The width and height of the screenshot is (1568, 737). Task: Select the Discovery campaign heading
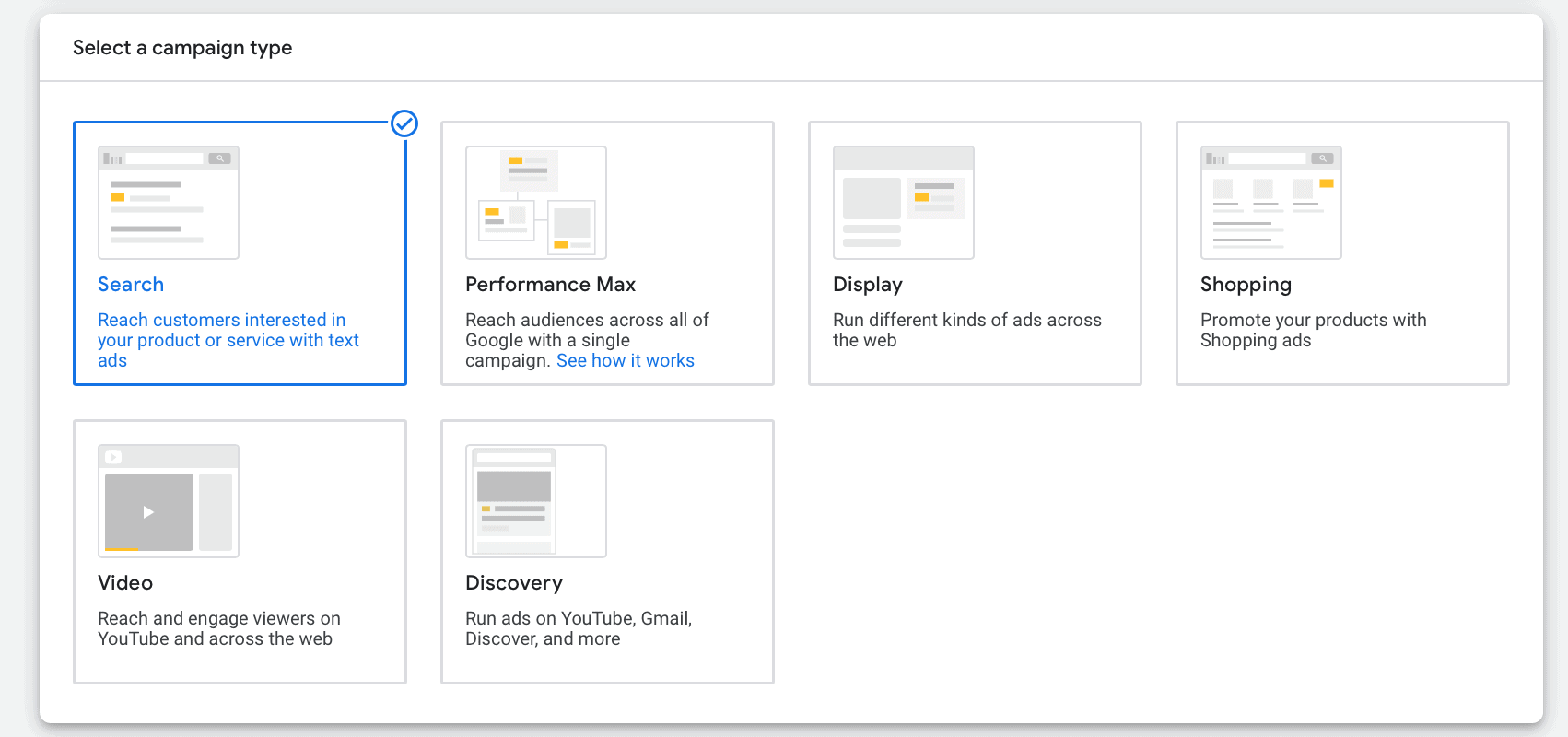coord(514,583)
